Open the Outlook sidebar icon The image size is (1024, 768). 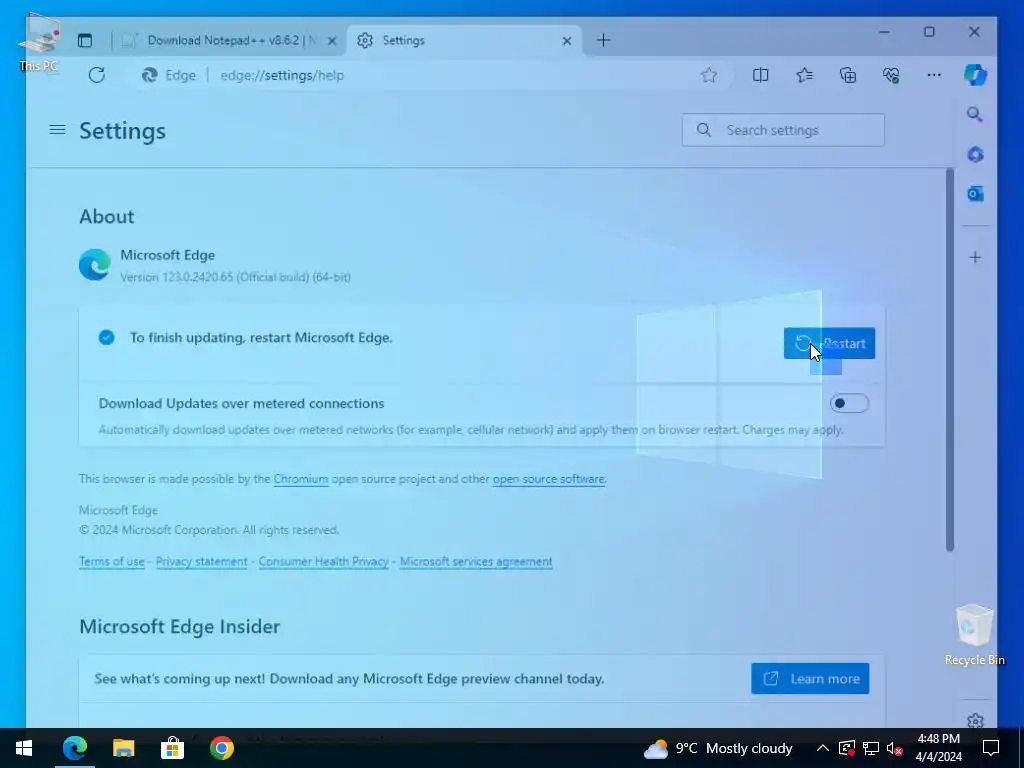[975, 194]
